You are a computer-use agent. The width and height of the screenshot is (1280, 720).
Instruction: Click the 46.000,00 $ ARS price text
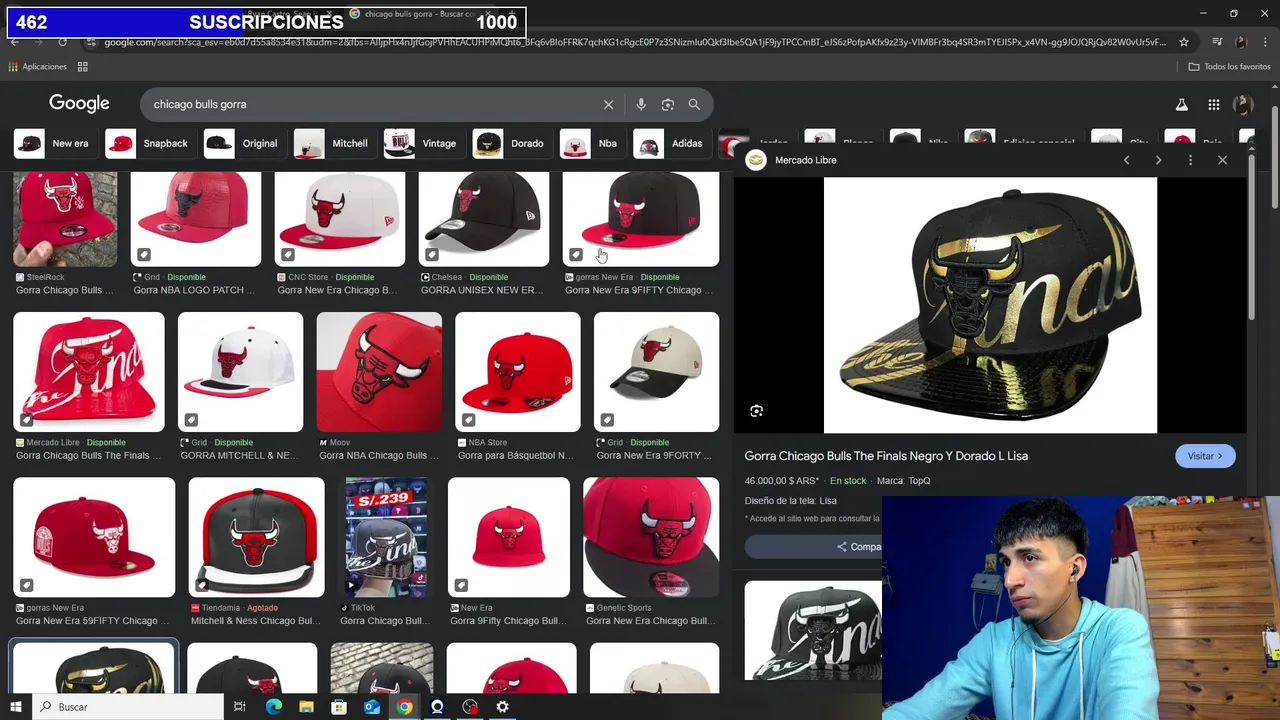pos(781,481)
